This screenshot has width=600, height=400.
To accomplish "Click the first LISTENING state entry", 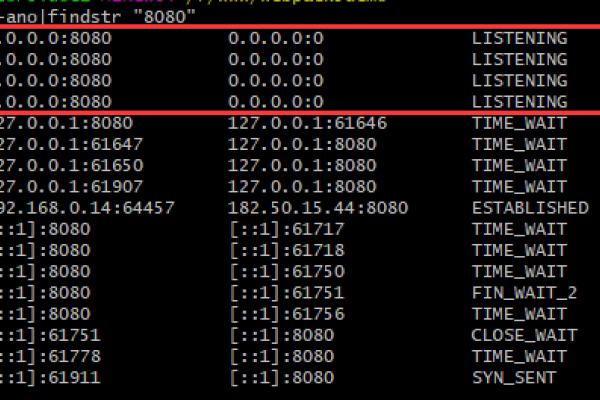I will [519, 38].
